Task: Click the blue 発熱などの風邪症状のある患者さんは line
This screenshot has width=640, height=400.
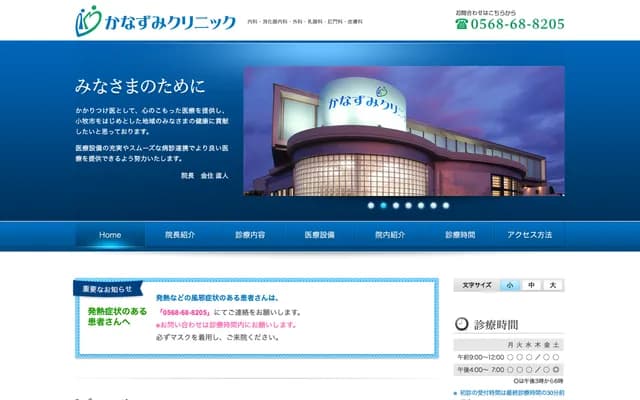Action: coord(218,298)
